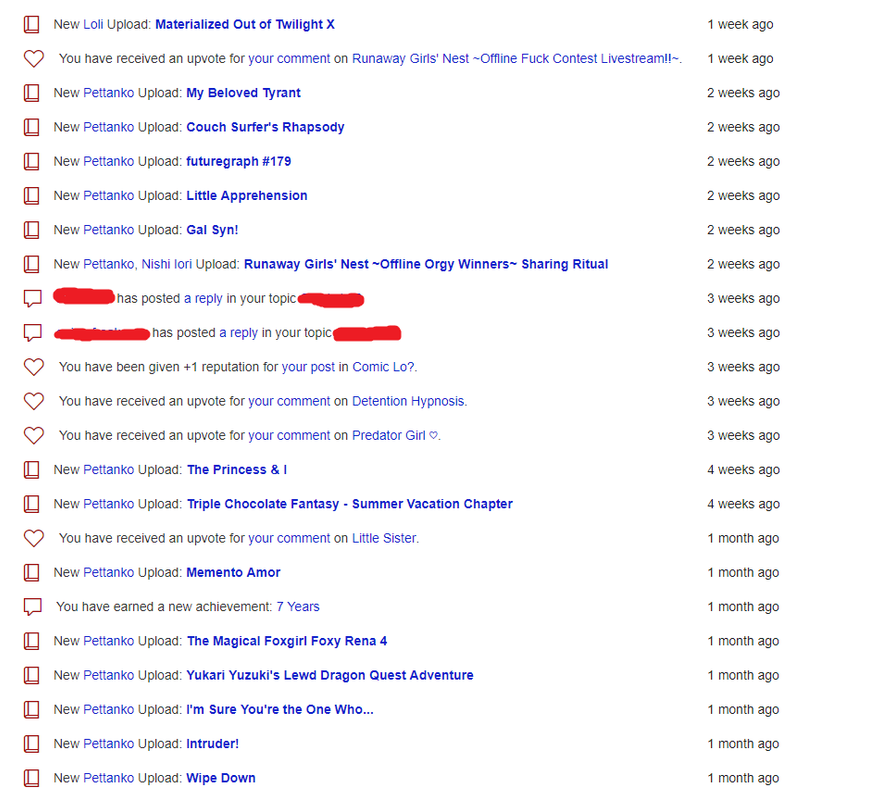Click '1 month ago' beside Wipe Down
882x800 pixels.
pos(743,778)
